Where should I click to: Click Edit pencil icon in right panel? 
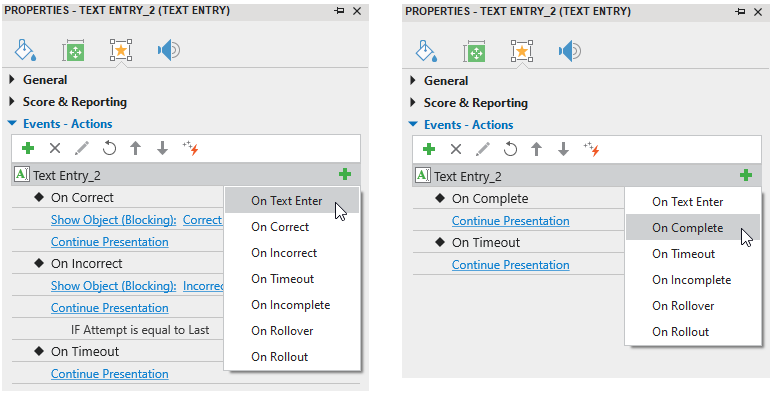coord(482,149)
